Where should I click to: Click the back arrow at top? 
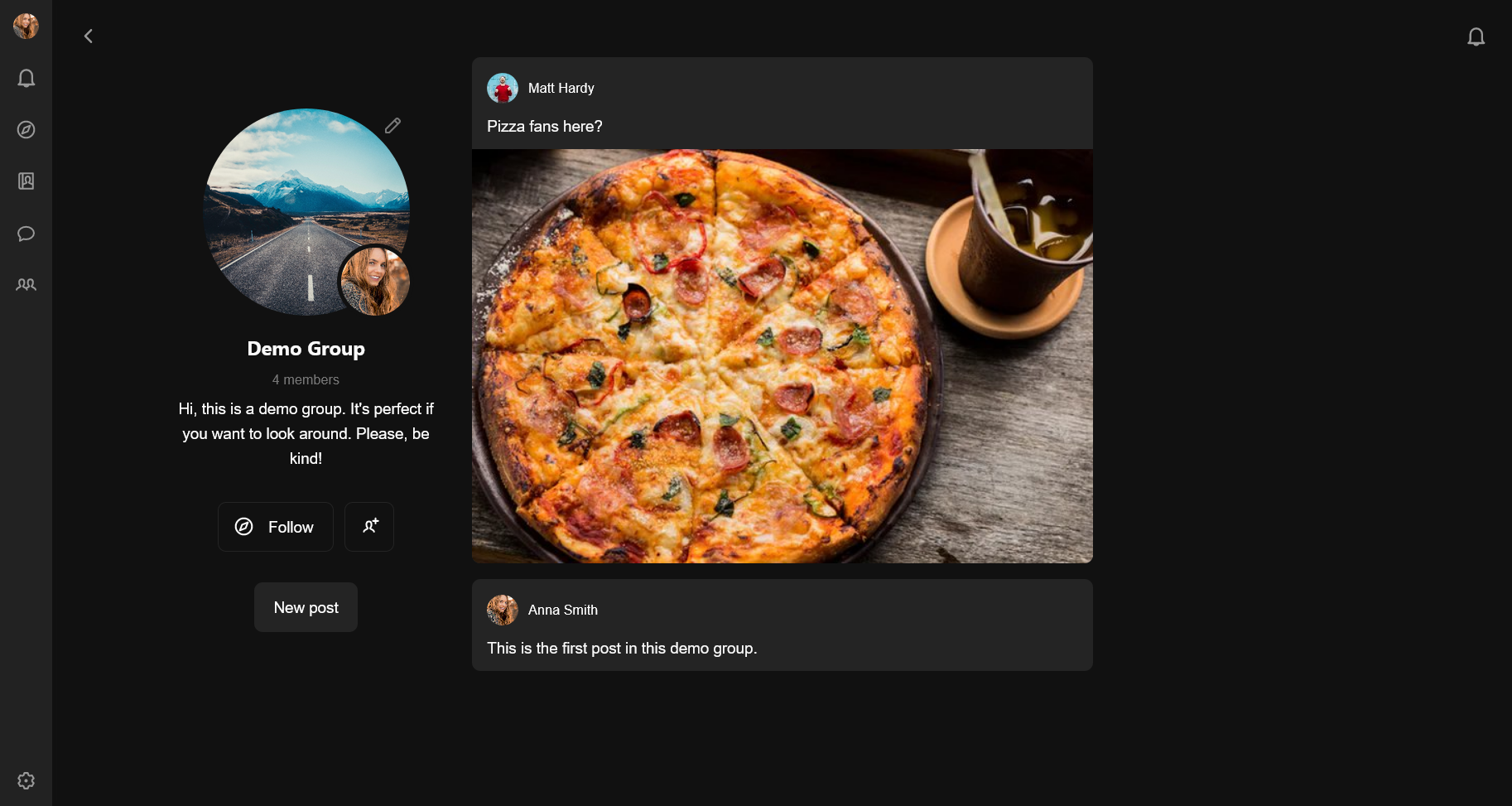pos(89,36)
